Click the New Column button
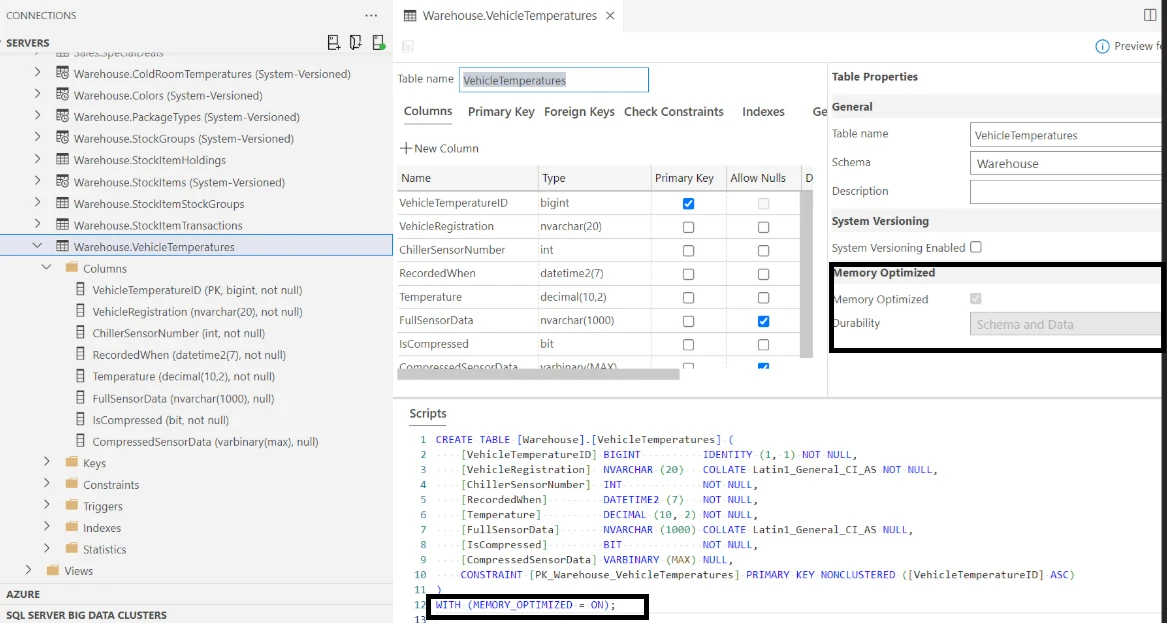Viewport: 1167px width, 623px height. click(x=438, y=148)
